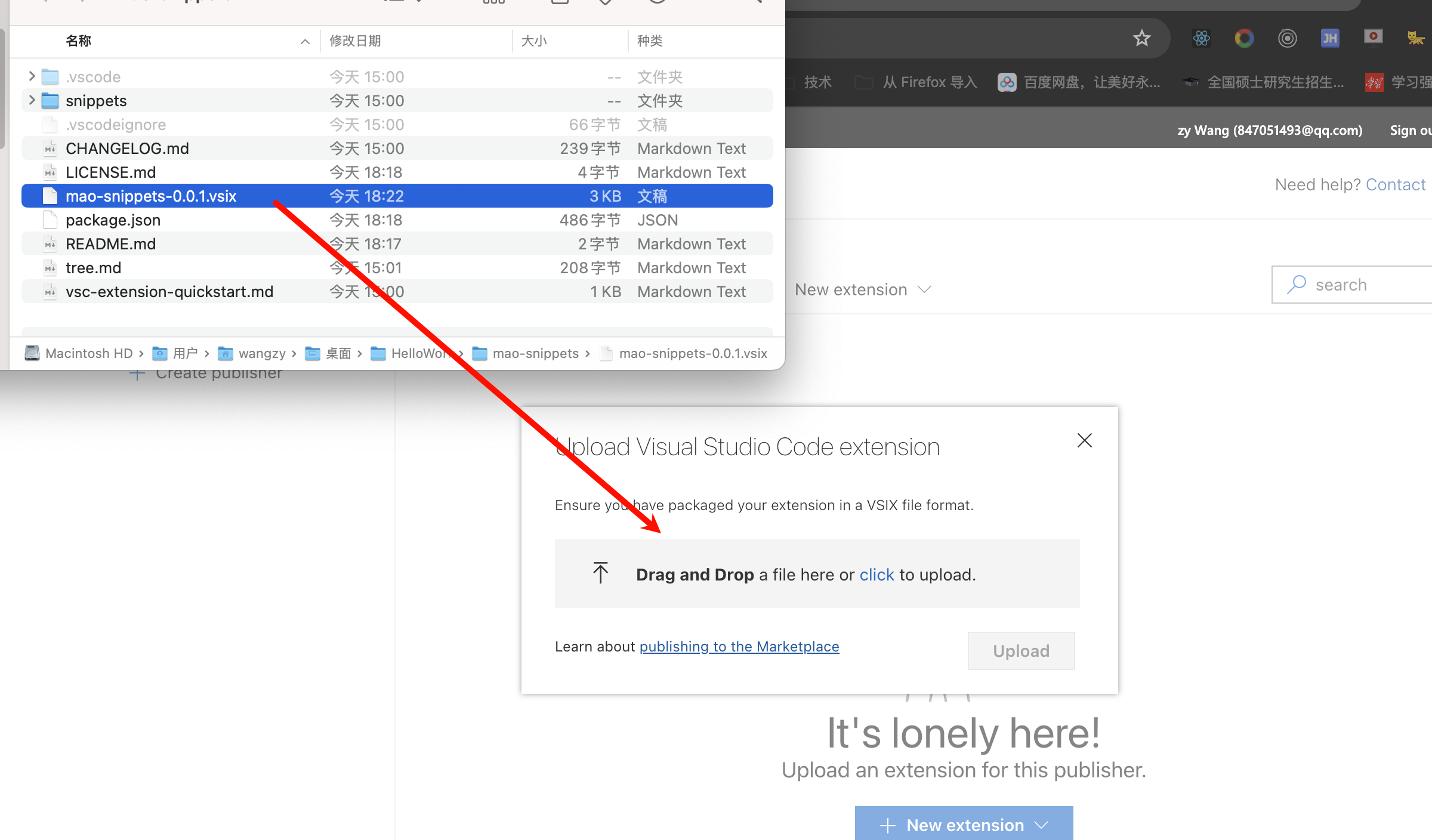This screenshot has height=840, width=1432.
Task: Open the top New extension dropdown
Action: tap(863, 289)
